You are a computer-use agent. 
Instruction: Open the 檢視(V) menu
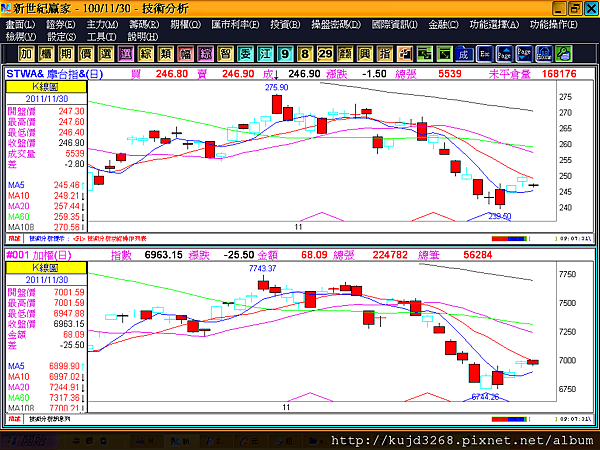point(21,37)
